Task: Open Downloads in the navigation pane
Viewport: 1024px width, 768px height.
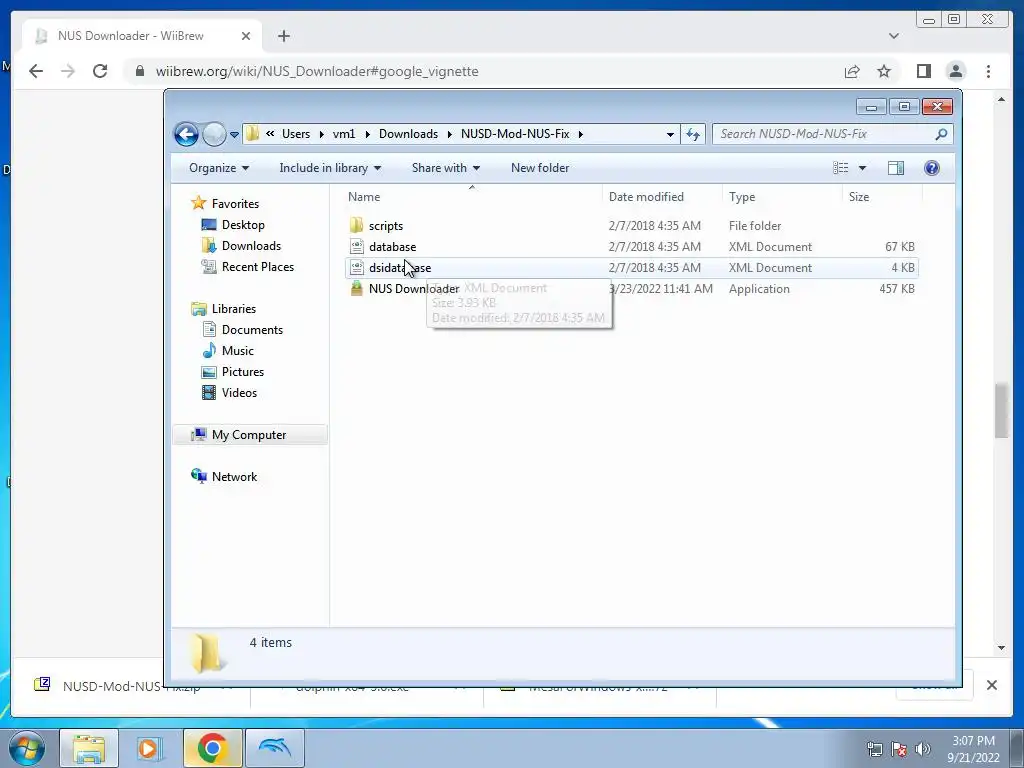Action: click(251, 246)
